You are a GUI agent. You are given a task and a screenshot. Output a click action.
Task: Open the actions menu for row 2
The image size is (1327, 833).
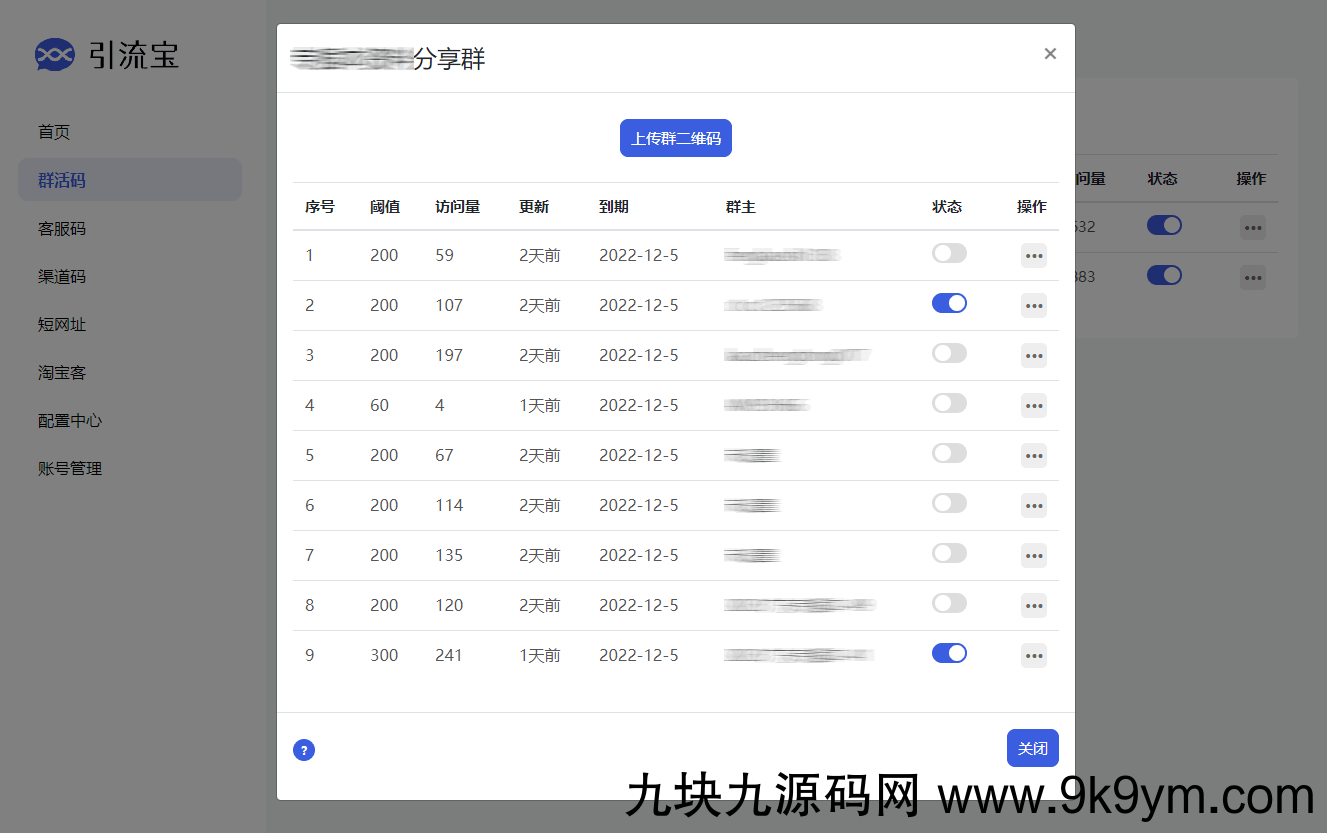(x=1033, y=306)
